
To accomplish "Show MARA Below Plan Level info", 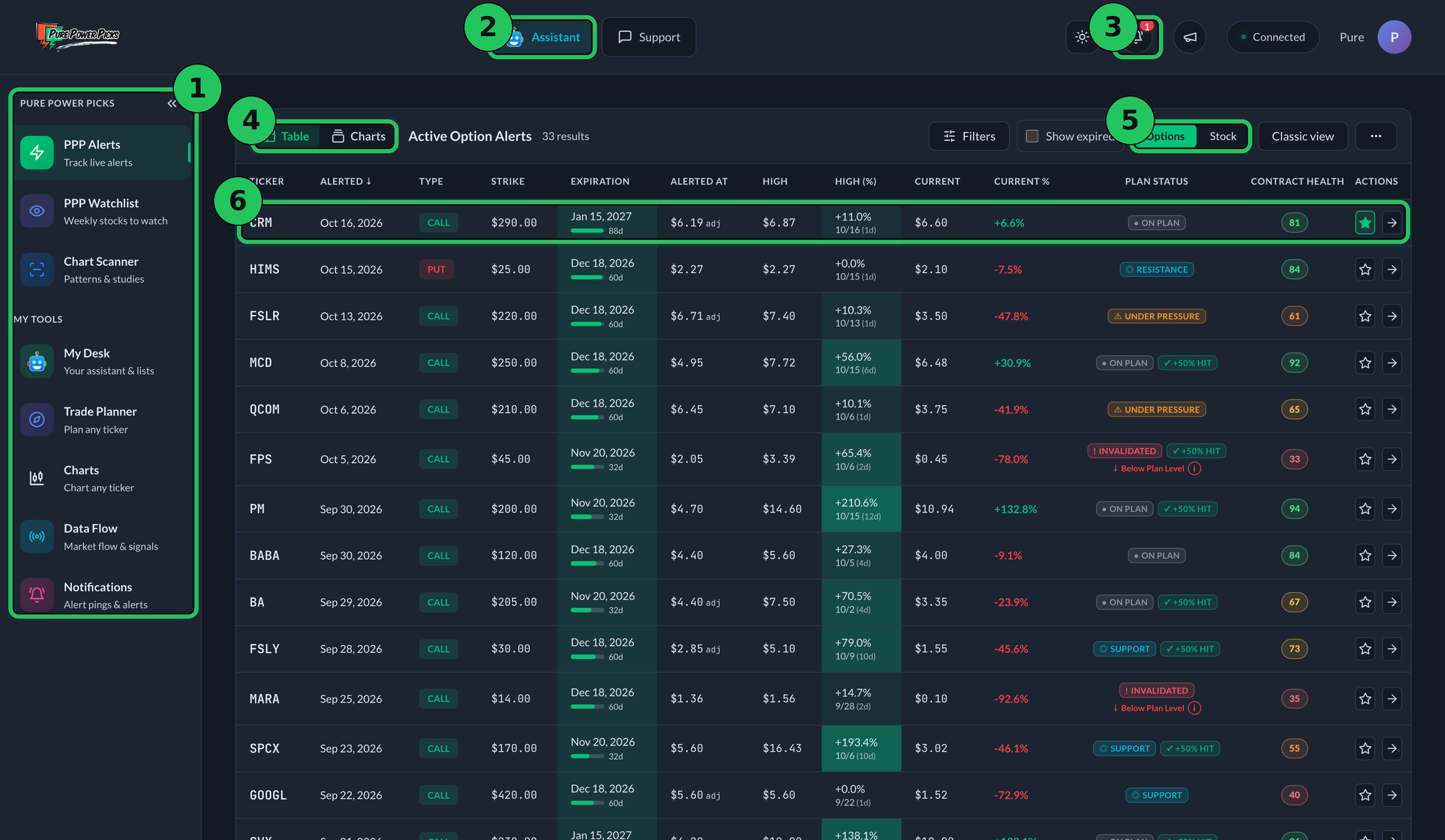I will [x=1194, y=709].
